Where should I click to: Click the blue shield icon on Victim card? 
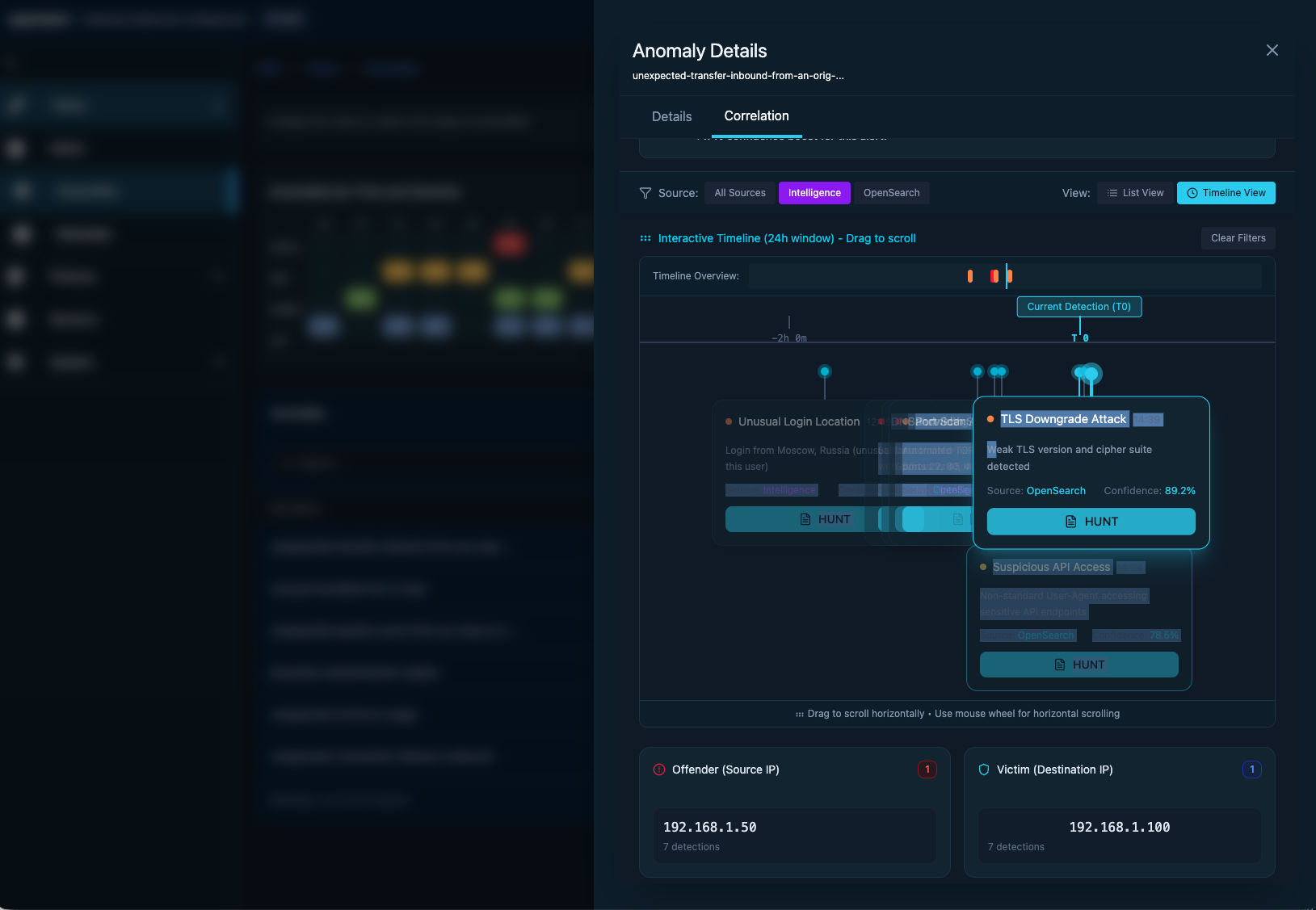pyautogui.click(x=984, y=770)
